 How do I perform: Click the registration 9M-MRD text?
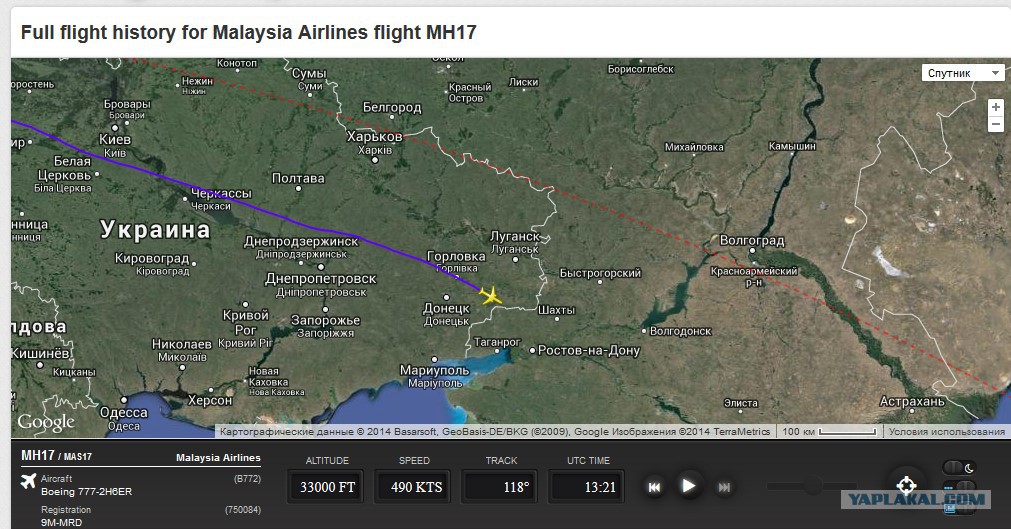[x=61, y=523]
